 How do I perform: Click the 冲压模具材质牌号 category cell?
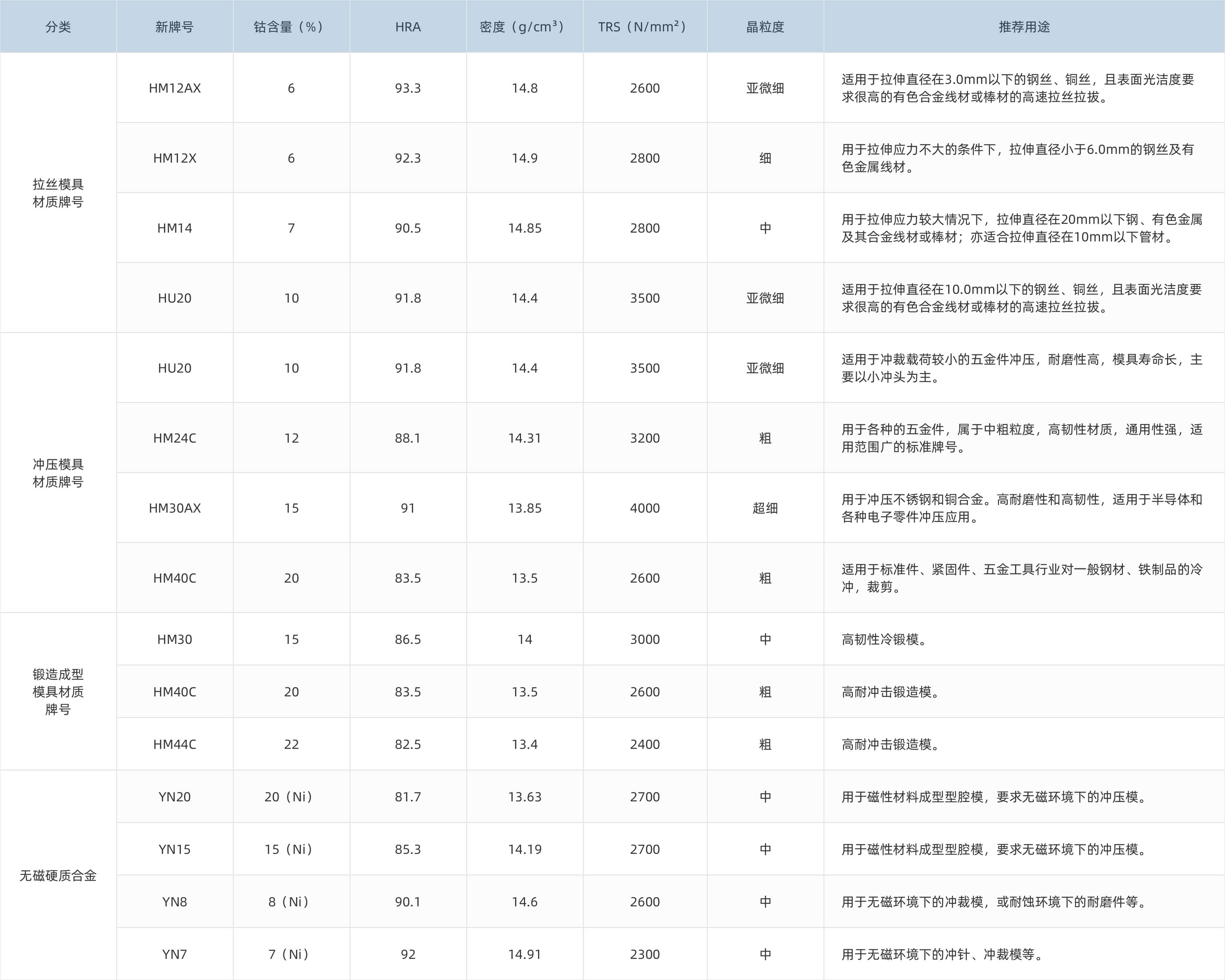tap(58, 472)
